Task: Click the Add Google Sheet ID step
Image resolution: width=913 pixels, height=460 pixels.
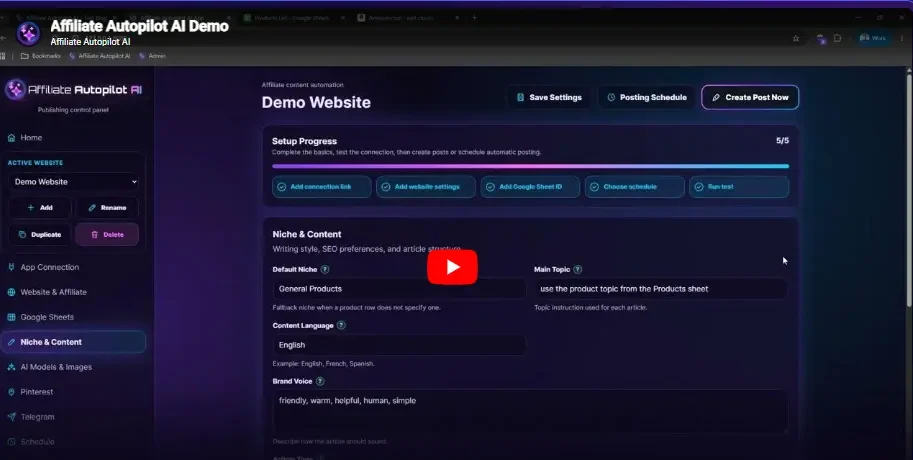Action: [x=530, y=187]
